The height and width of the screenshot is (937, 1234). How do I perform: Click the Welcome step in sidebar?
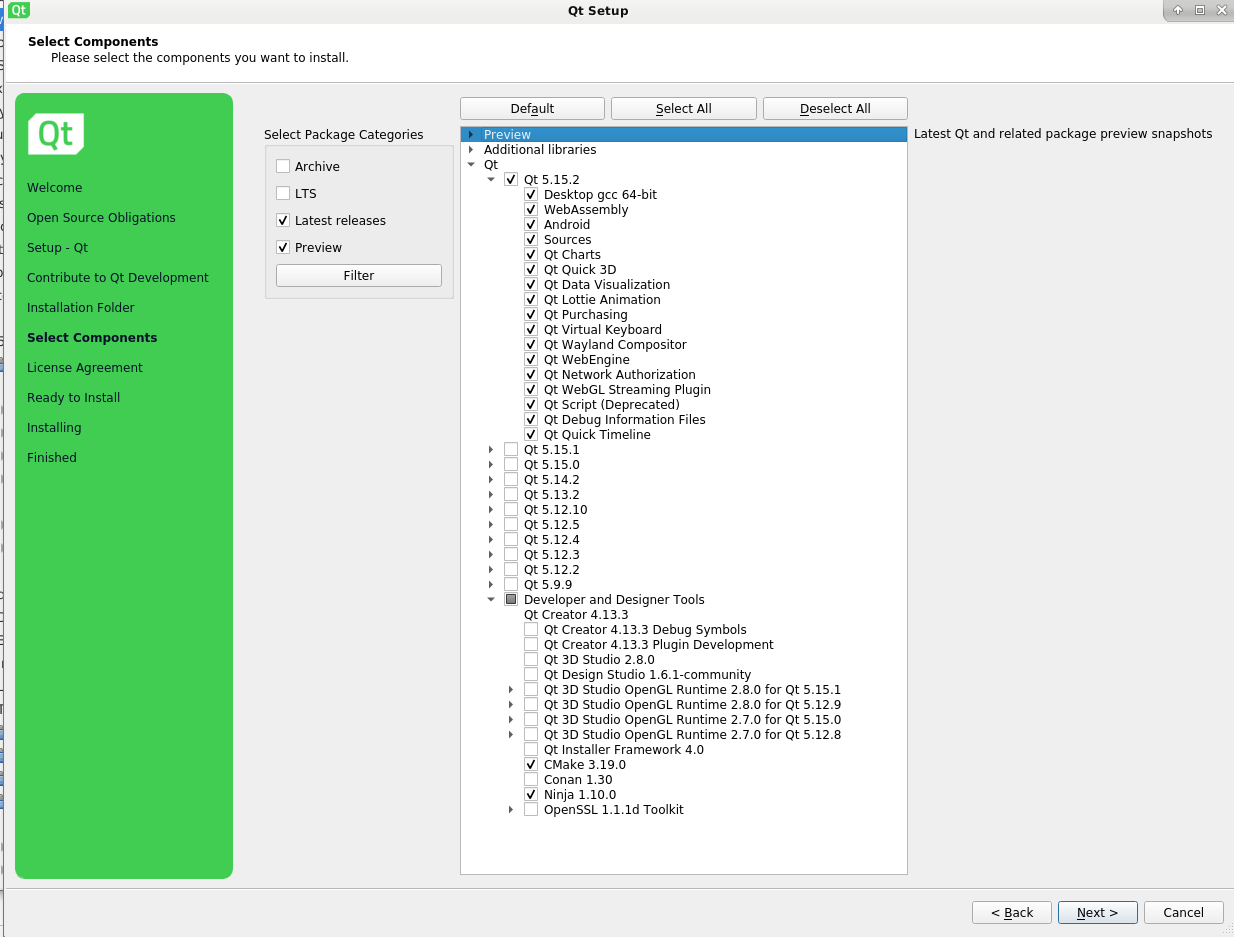point(55,188)
